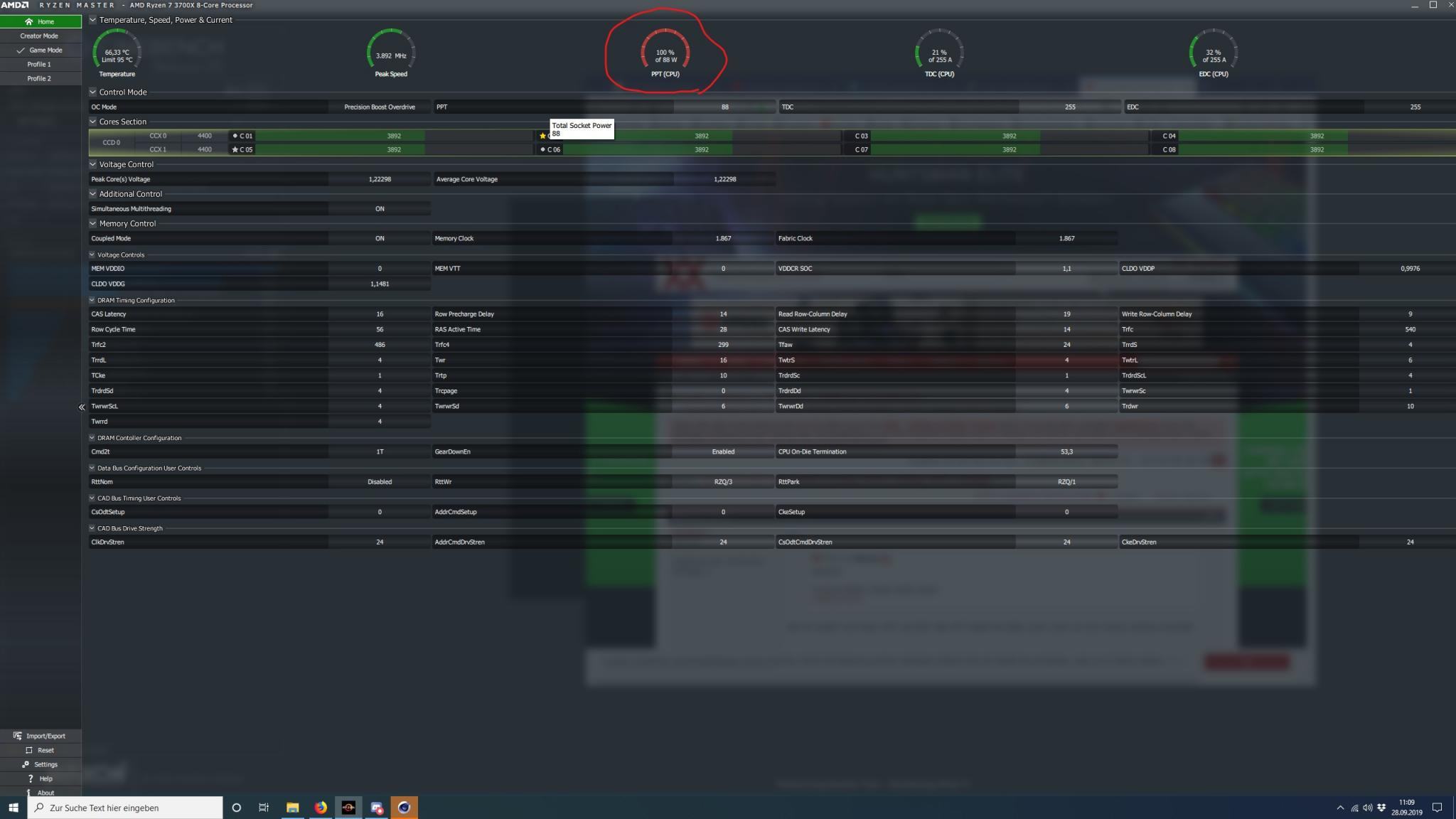Screen dimensions: 1456x819
Task: Open the Windows Start menu
Action: 13,808
